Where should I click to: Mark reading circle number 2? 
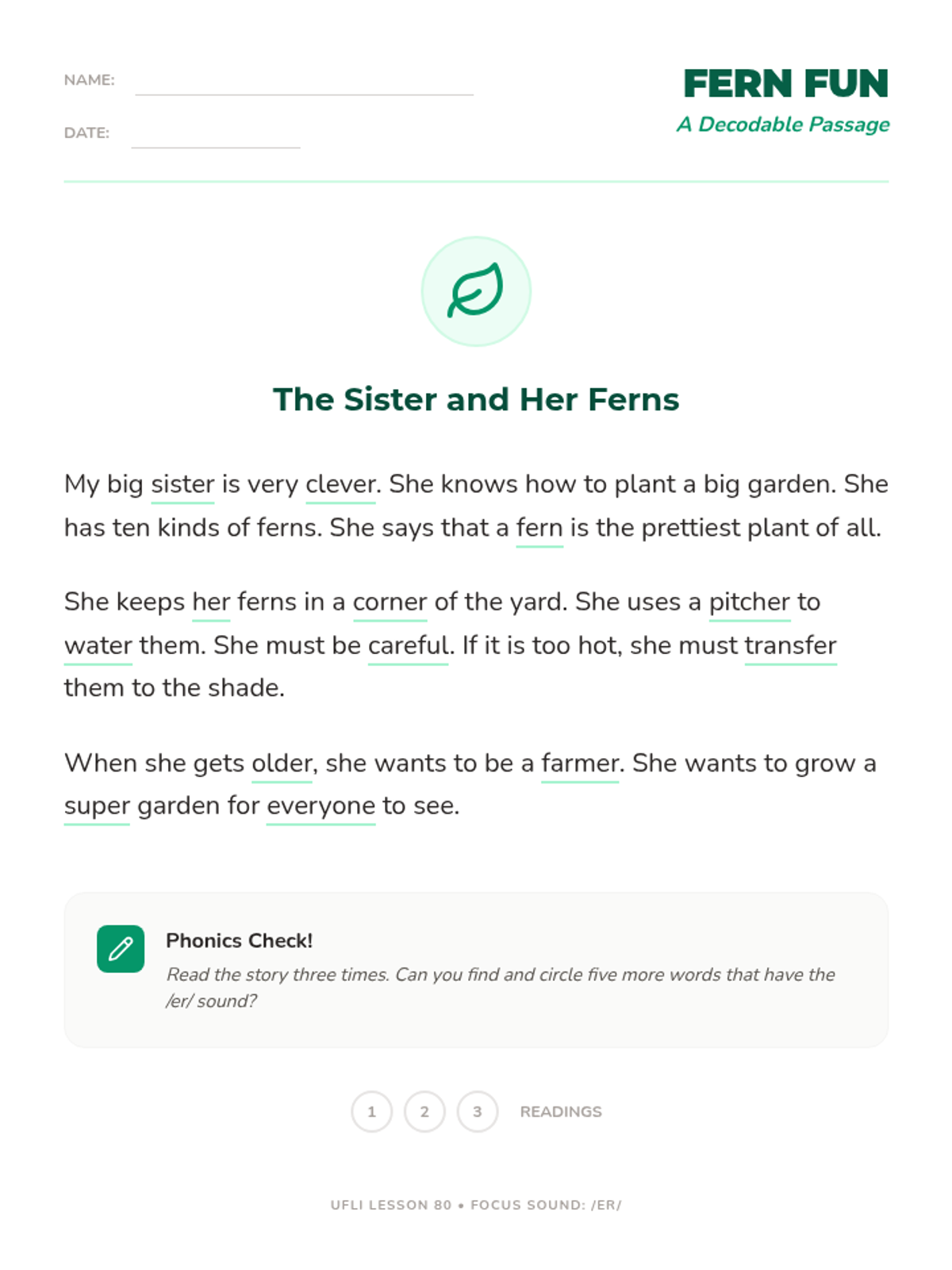[424, 1111]
